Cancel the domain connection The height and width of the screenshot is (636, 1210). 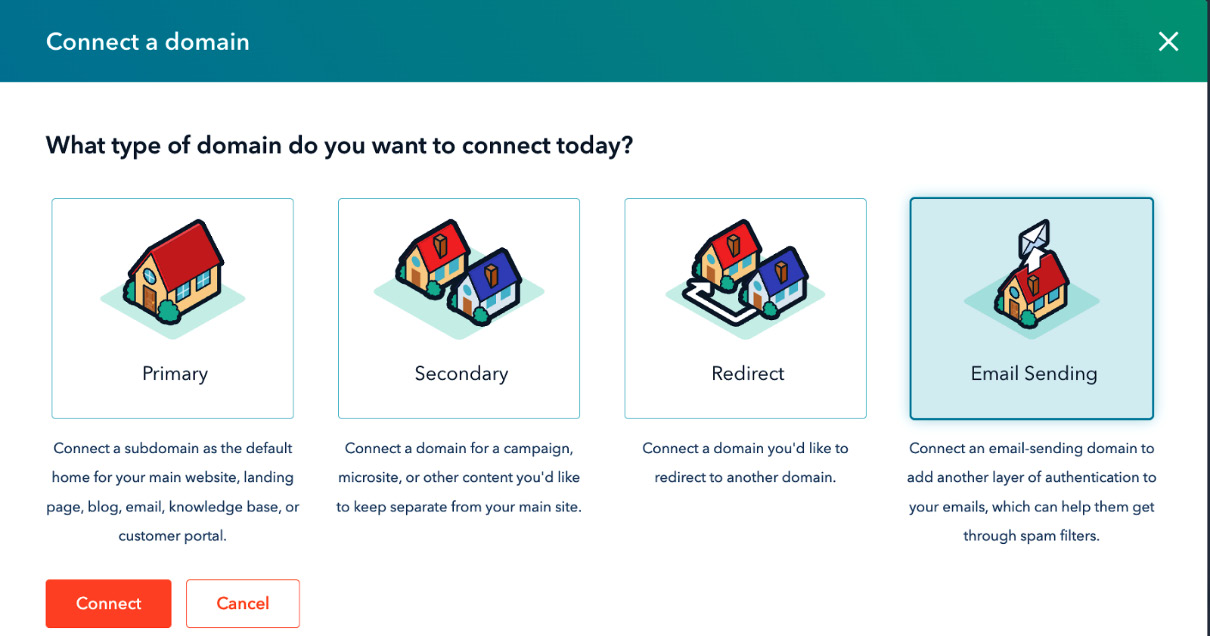(243, 603)
